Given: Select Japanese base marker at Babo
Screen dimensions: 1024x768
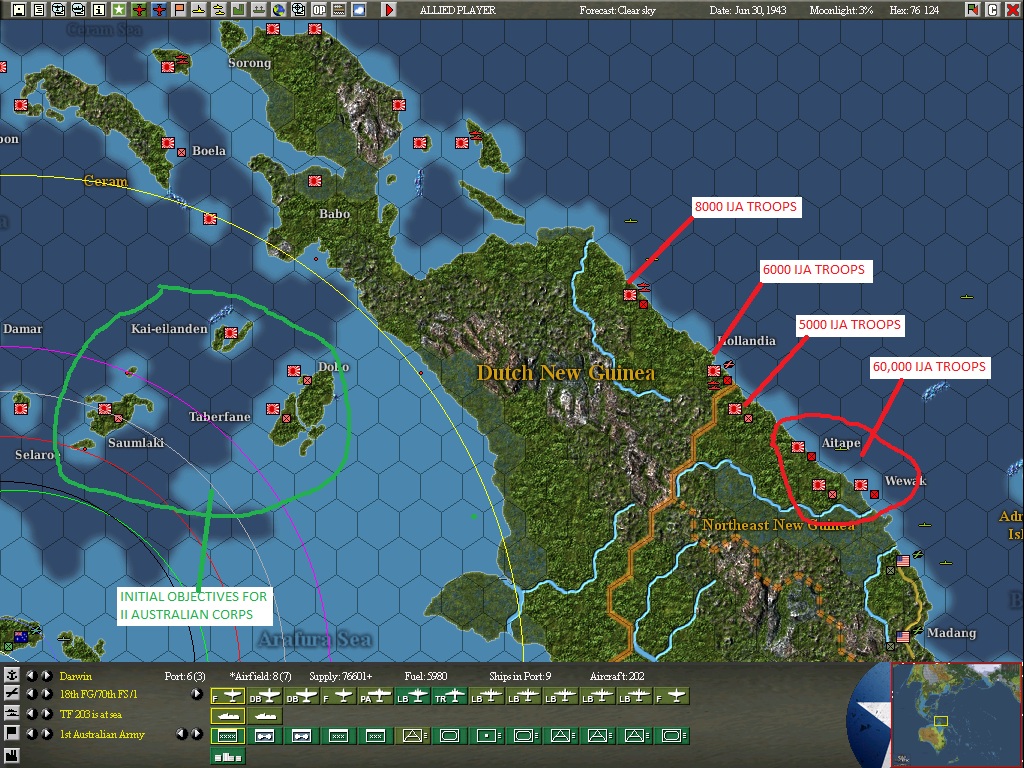Looking at the screenshot, I should (x=315, y=181).
